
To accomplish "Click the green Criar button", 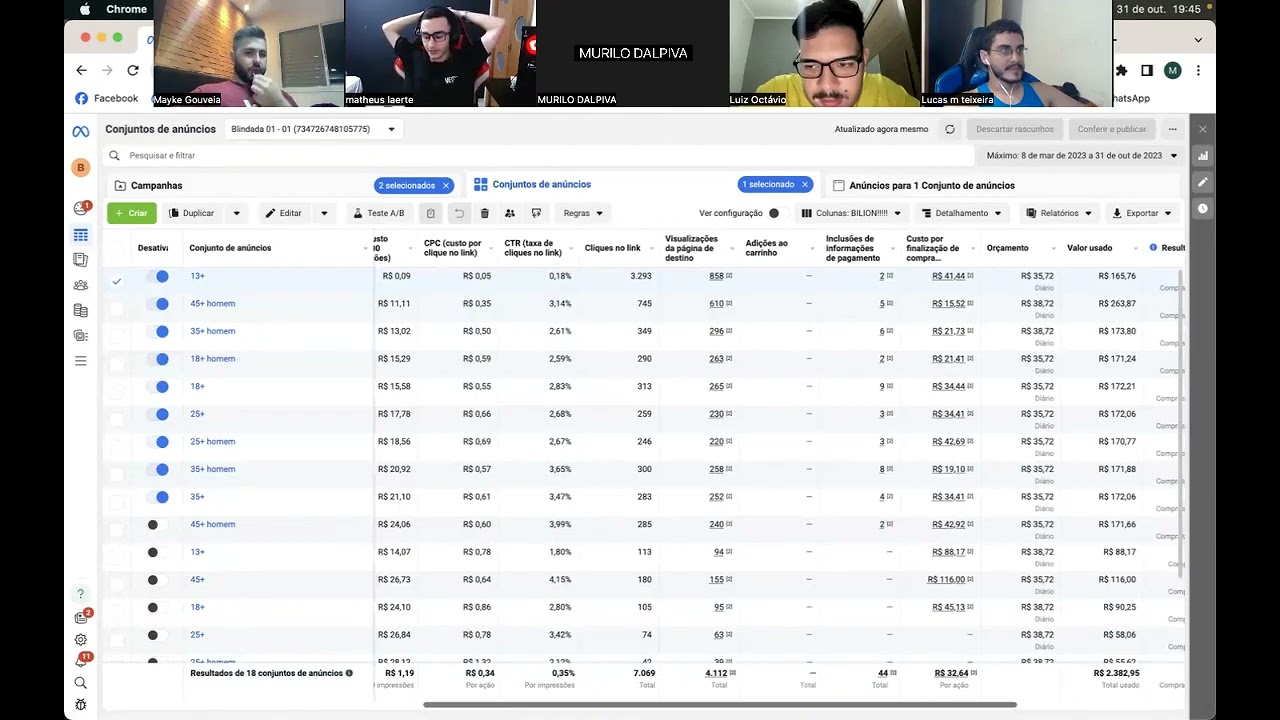I will (131, 213).
